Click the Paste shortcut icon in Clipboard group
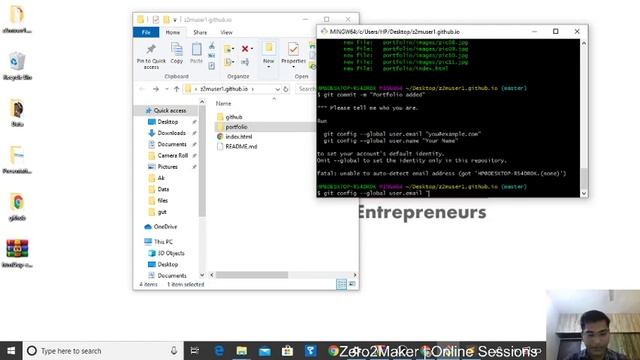 point(211,66)
